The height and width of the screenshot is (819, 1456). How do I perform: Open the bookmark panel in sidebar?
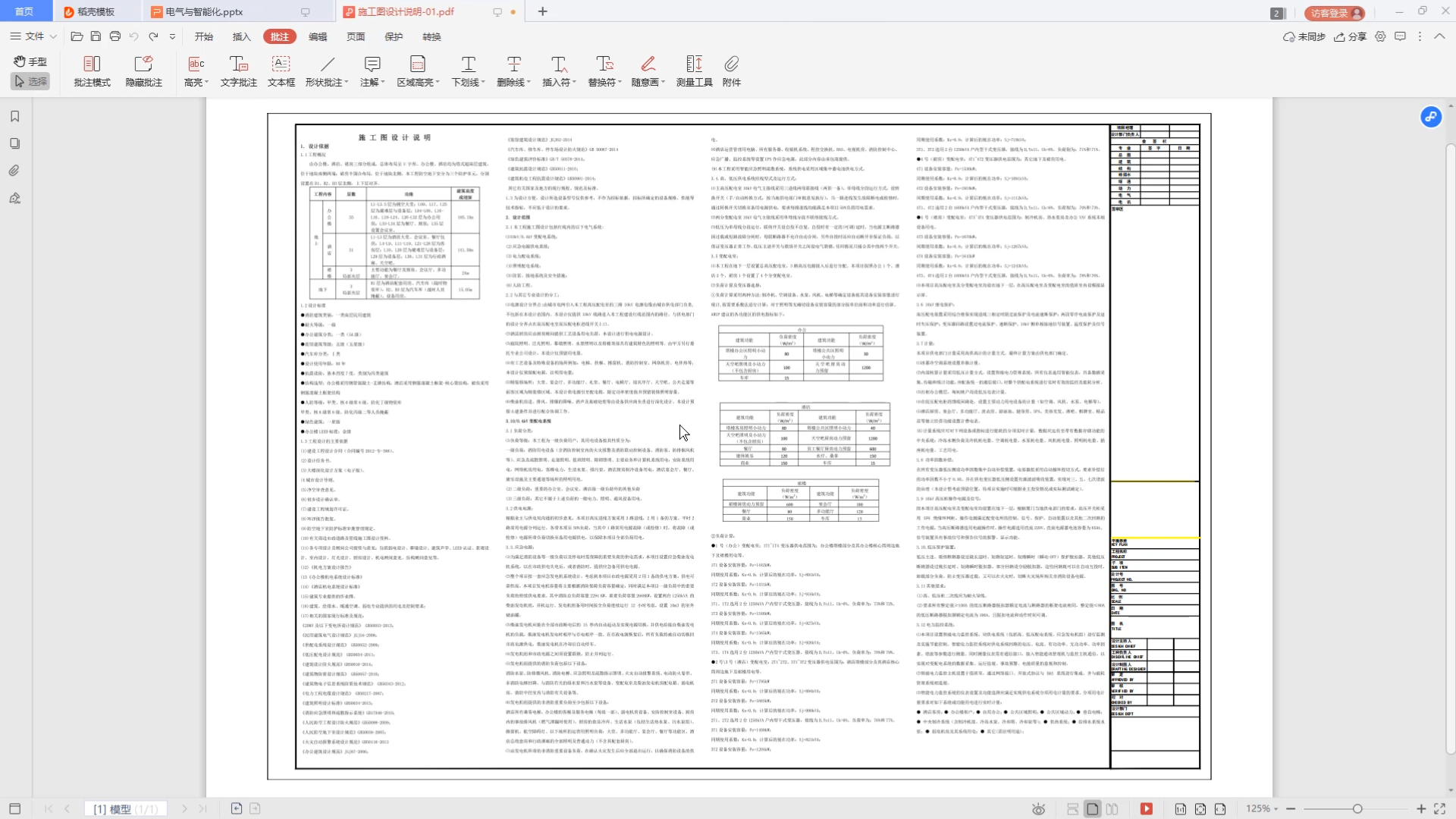pos(14,116)
